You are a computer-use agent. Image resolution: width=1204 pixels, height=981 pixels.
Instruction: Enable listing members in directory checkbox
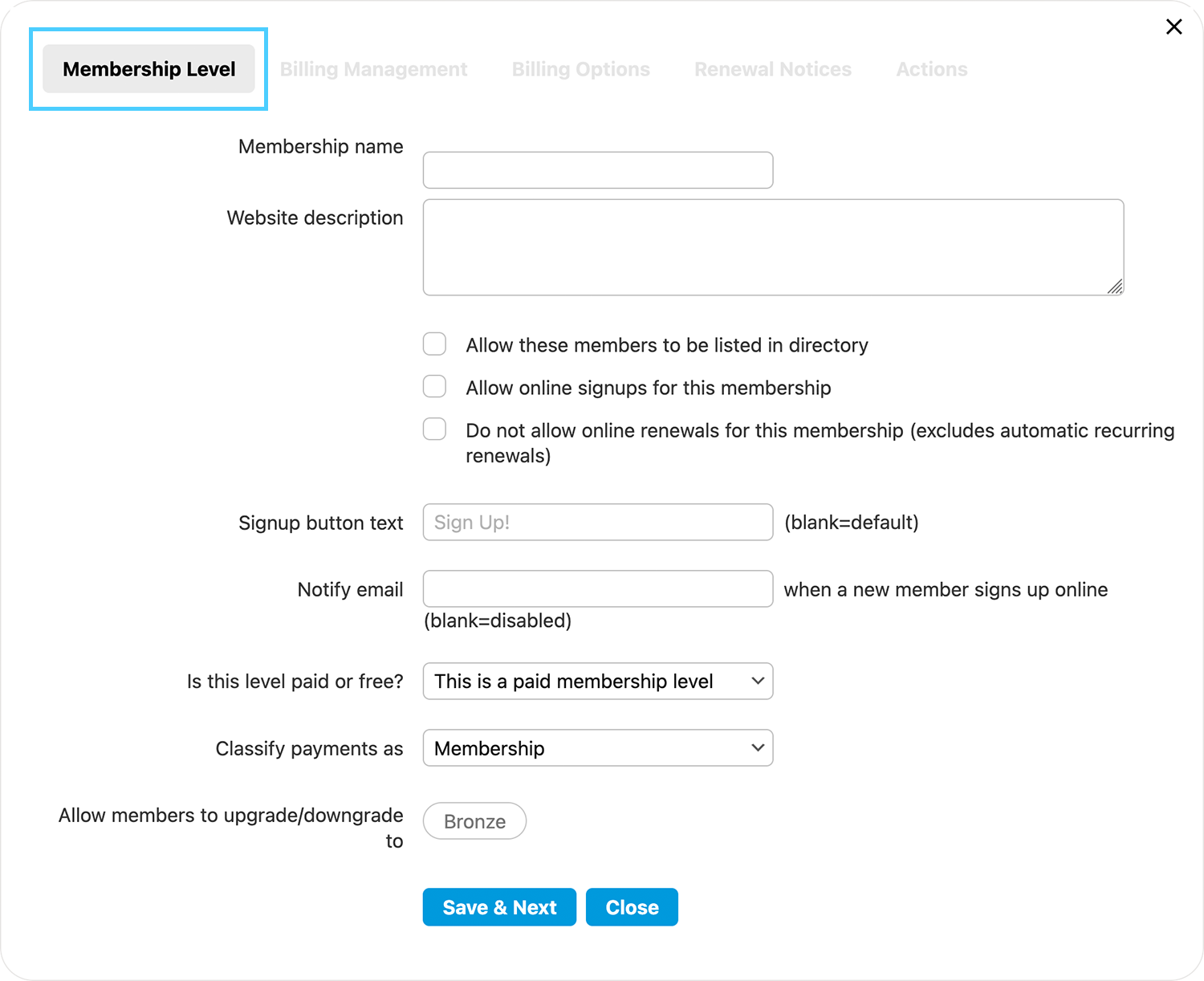tap(434, 344)
